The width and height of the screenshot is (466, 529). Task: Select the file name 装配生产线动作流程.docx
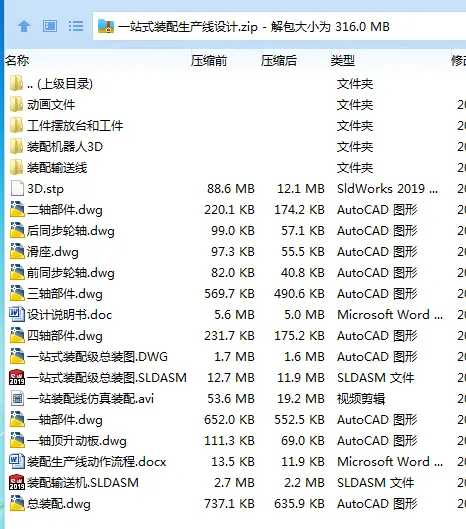click(97, 462)
